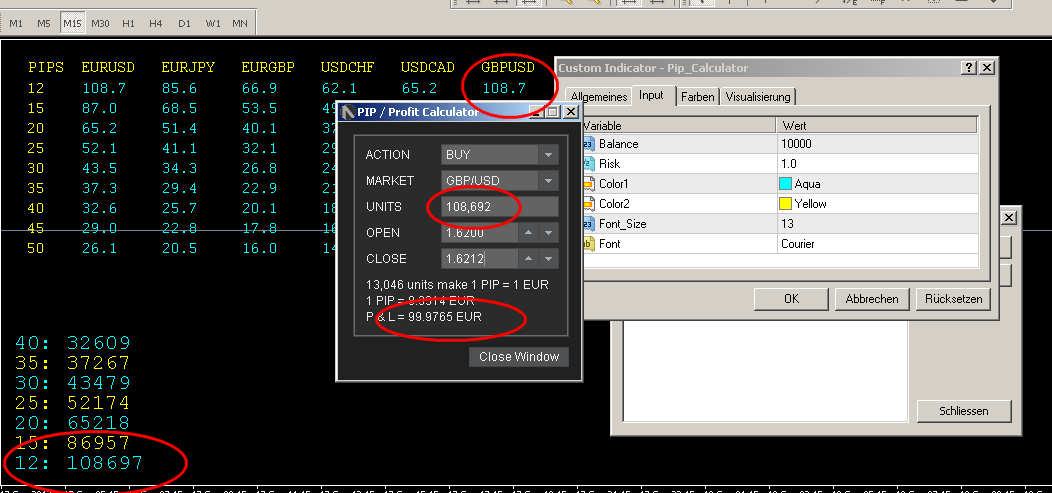Open the Visualisierung tab

[758, 97]
